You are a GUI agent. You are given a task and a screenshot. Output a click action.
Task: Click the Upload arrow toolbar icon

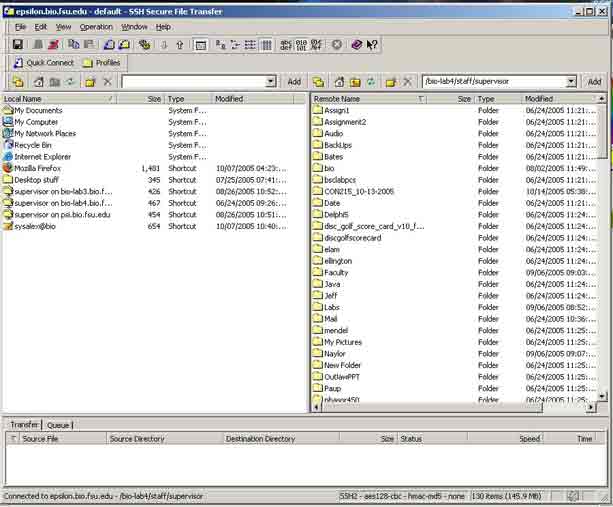[x=179, y=45]
